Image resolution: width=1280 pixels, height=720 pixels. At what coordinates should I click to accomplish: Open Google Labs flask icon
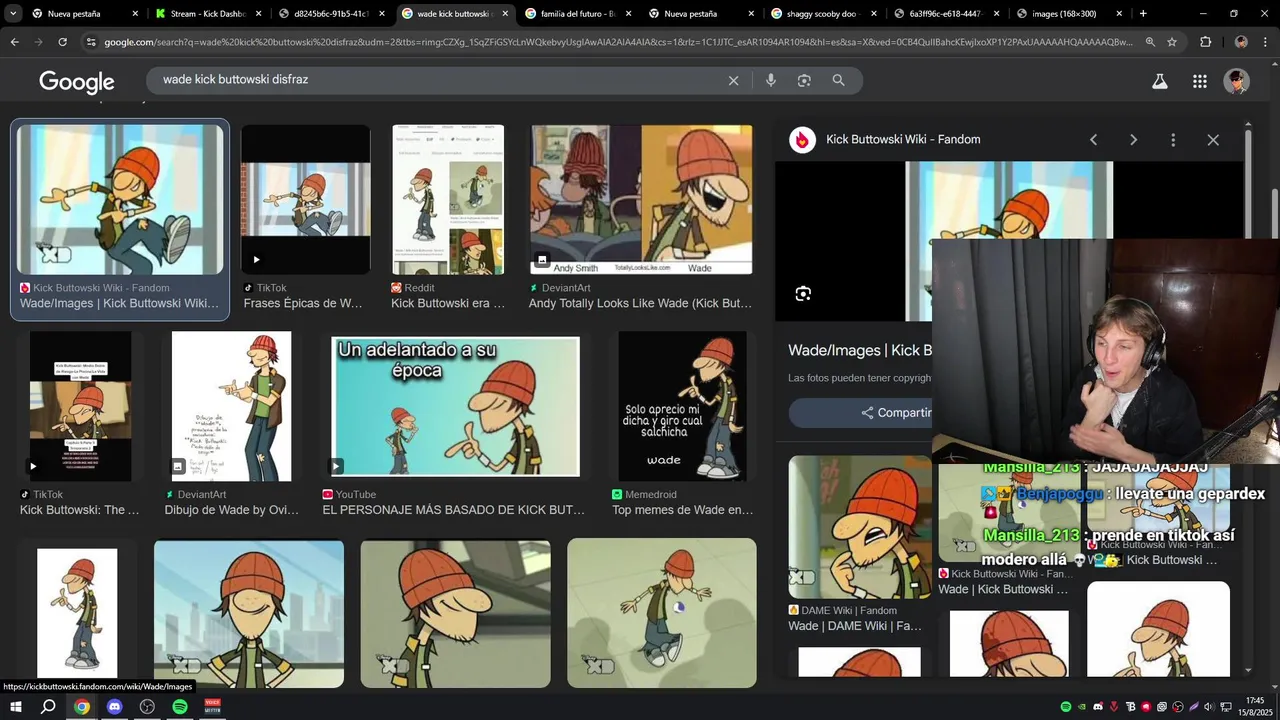(1159, 82)
